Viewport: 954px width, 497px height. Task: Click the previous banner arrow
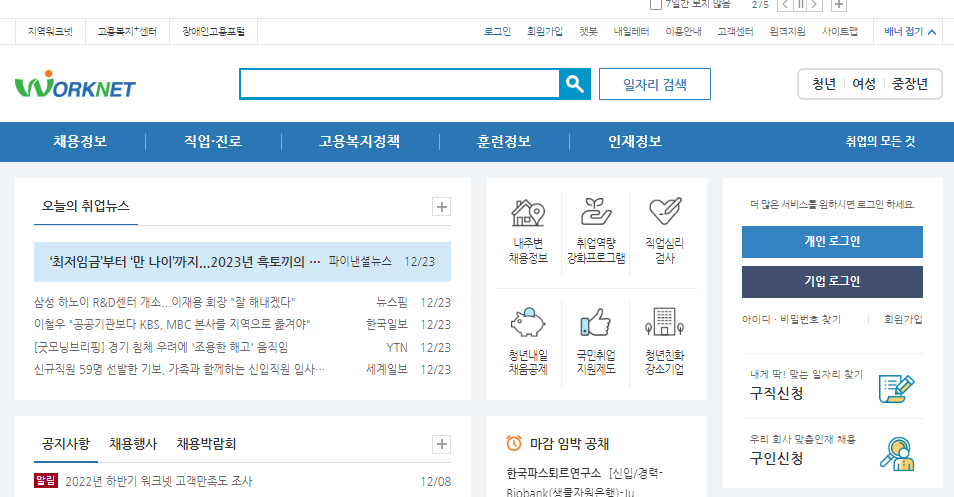click(785, 5)
